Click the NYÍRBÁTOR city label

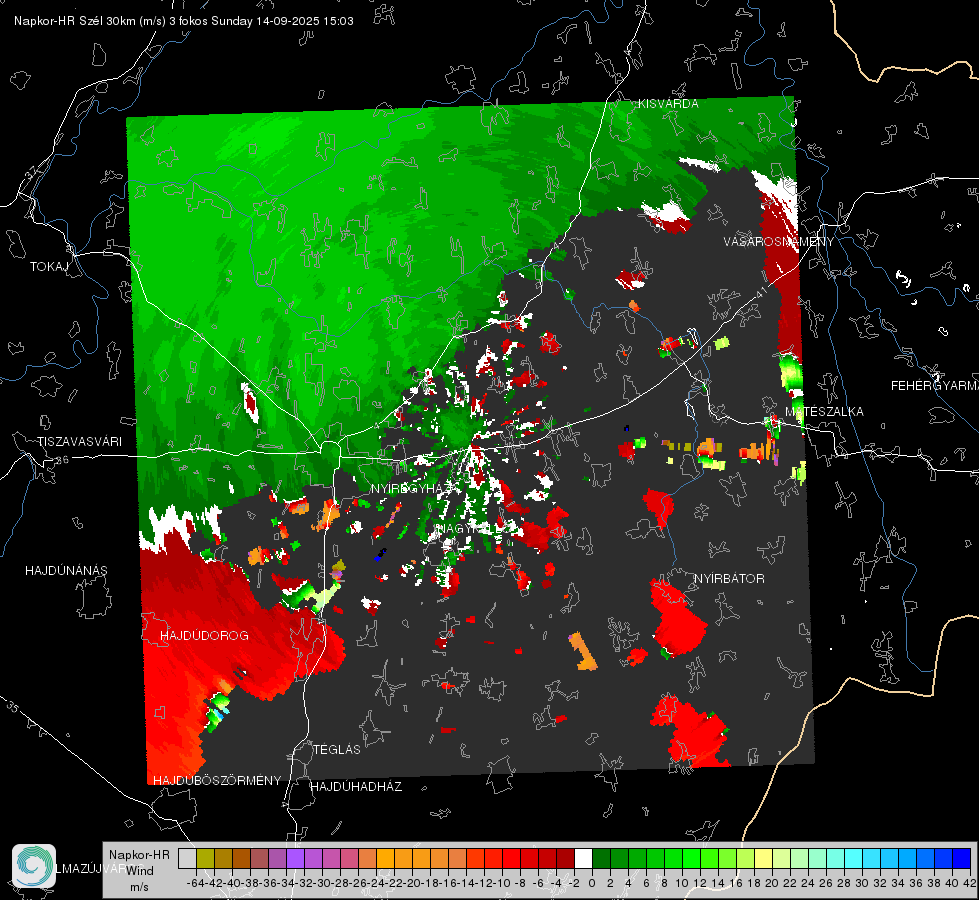(x=729, y=578)
